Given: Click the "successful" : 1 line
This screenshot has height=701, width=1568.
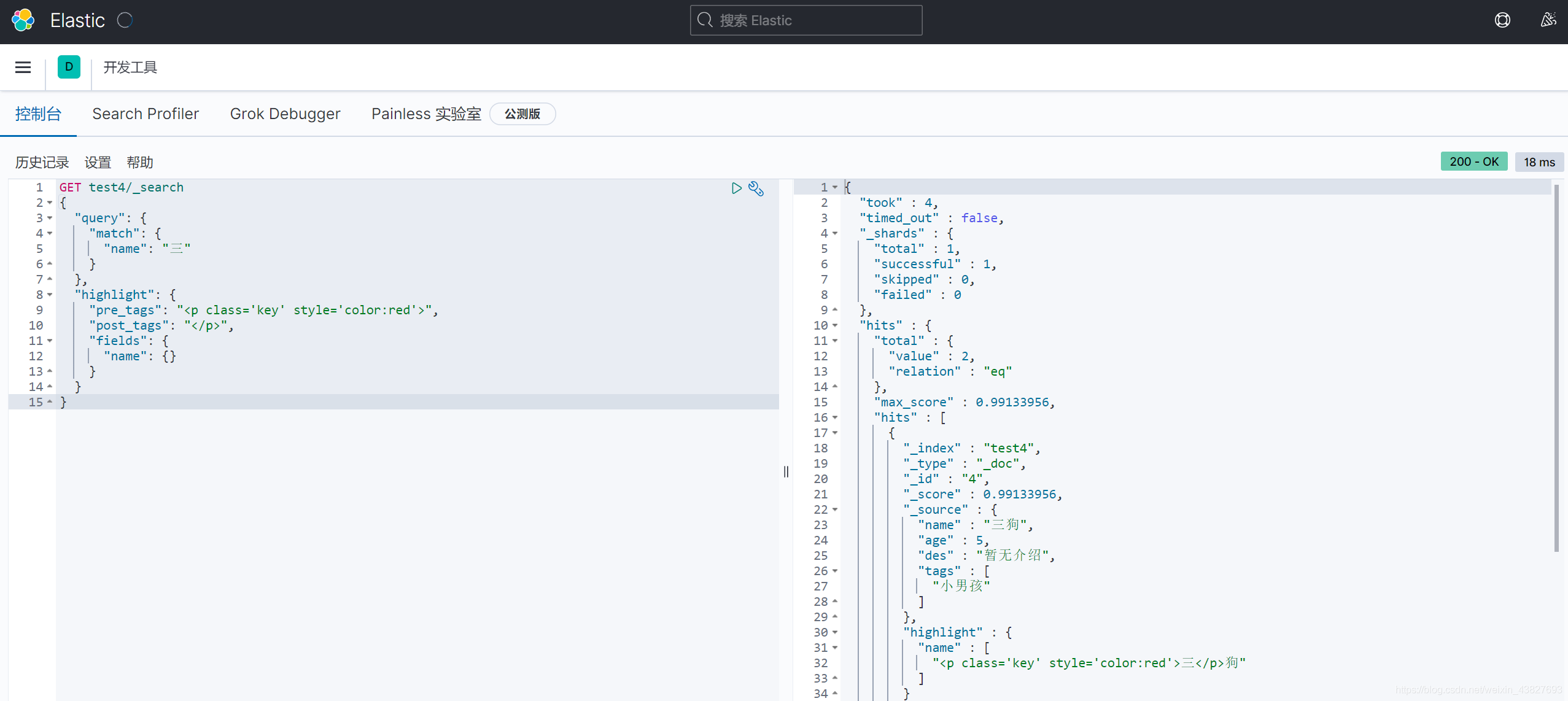Looking at the screenshot, I should coord(935,264).
